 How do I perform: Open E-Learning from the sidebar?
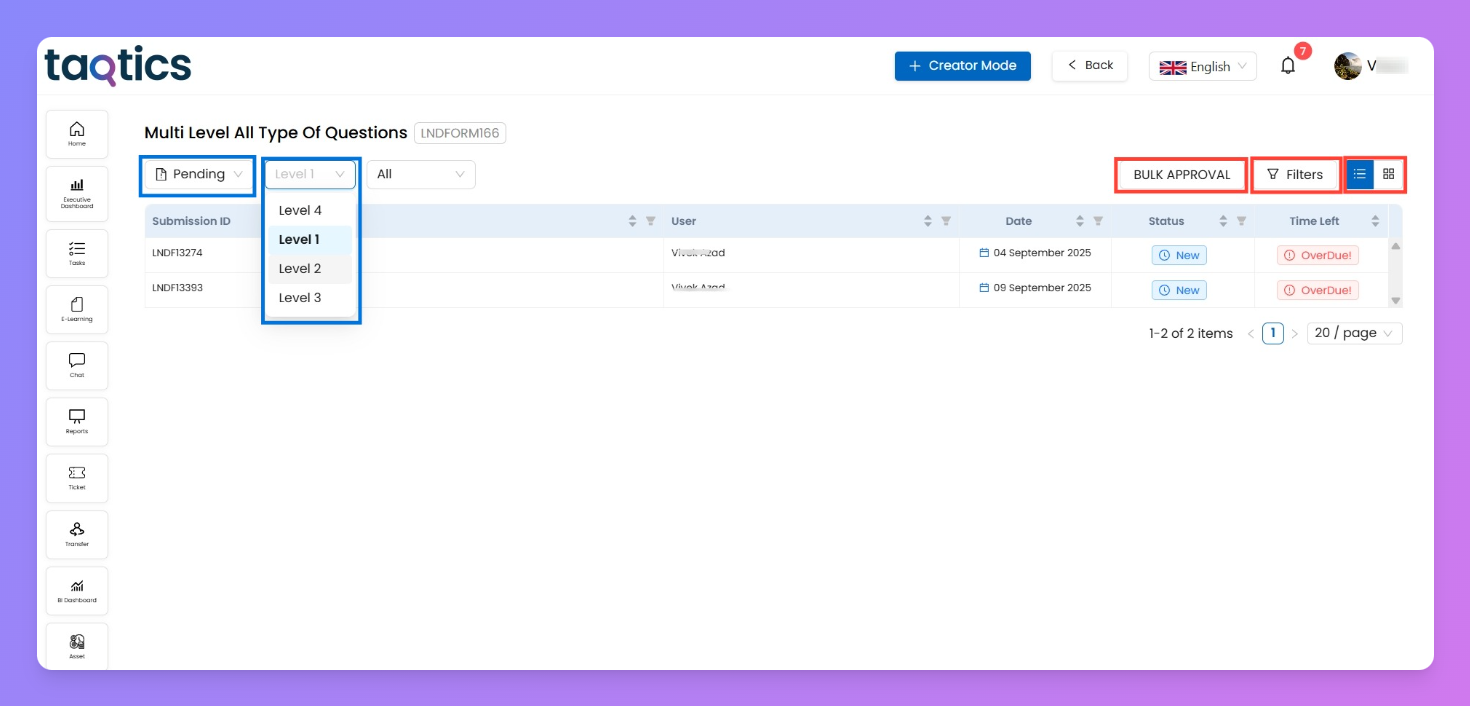pos(77,309)
